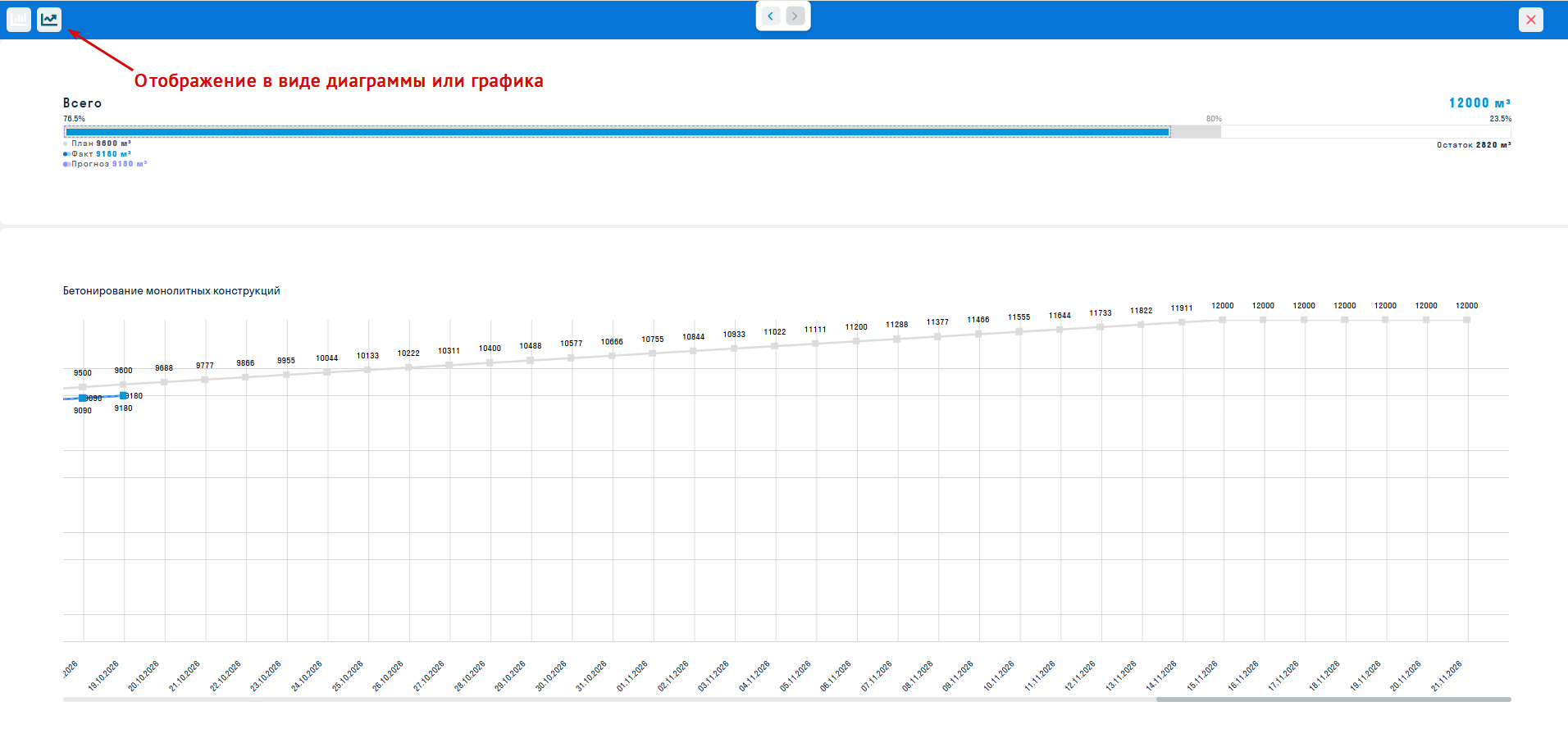The height and width of the screenshot is (752, 1568).
Task: Click the '80%' plan marker label
Action: [1214, 119]
